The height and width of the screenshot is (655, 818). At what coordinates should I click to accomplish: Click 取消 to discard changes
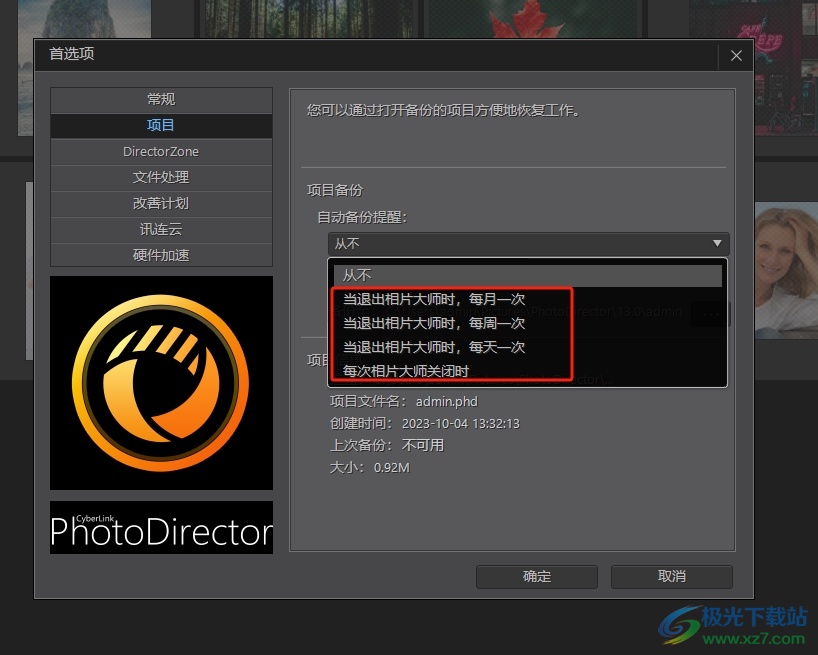click(x=672, y=577)
